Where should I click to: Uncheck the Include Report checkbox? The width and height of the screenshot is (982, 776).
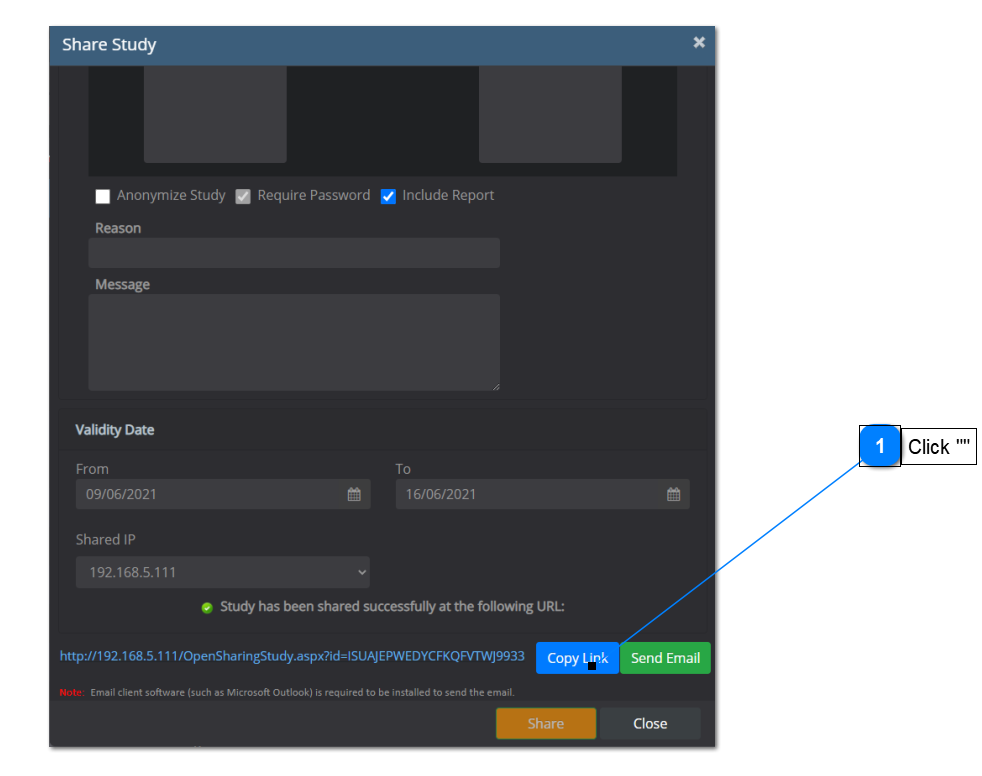coord(388,196)
